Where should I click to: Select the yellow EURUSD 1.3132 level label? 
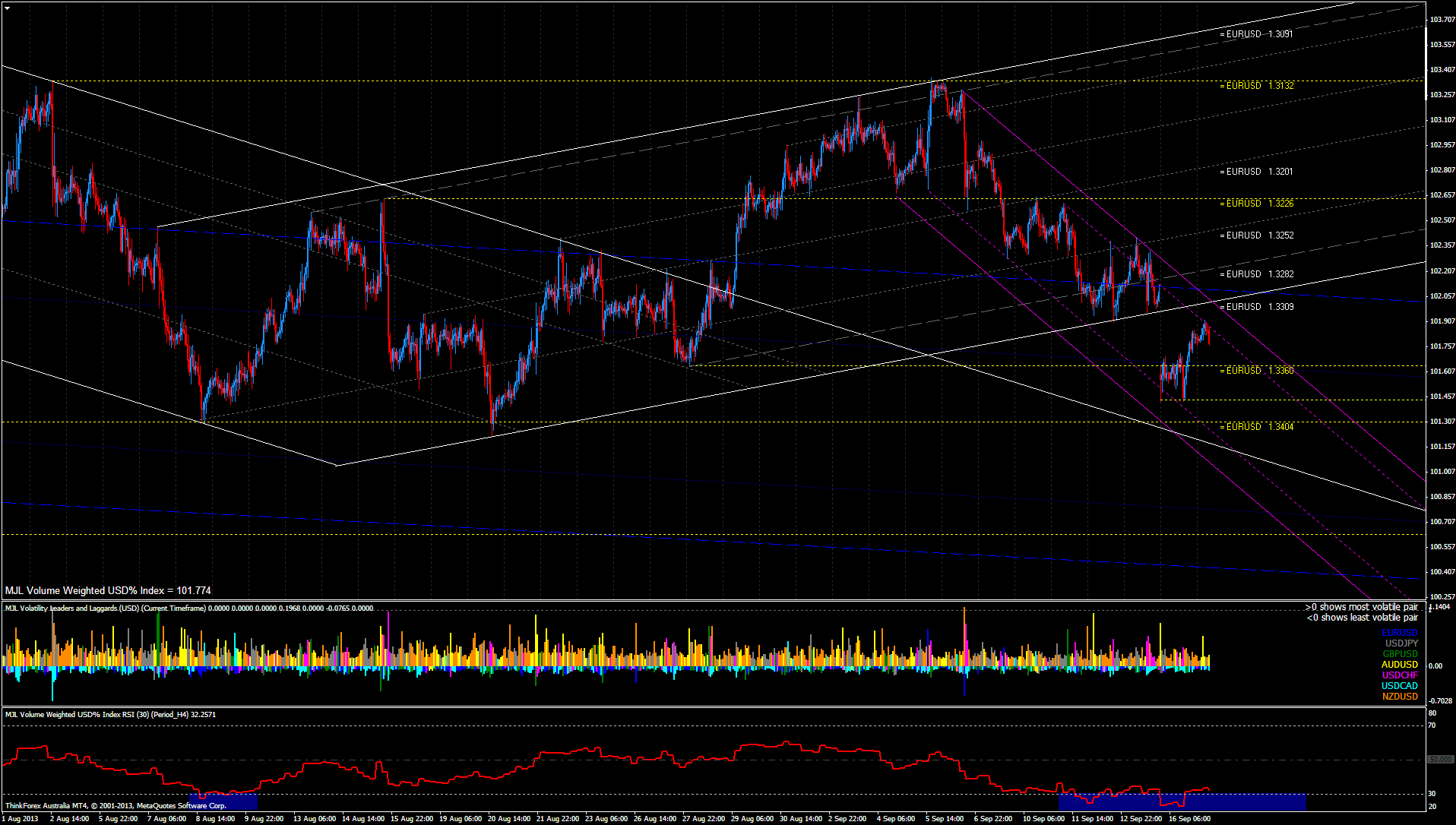(x=1256, y=86)
